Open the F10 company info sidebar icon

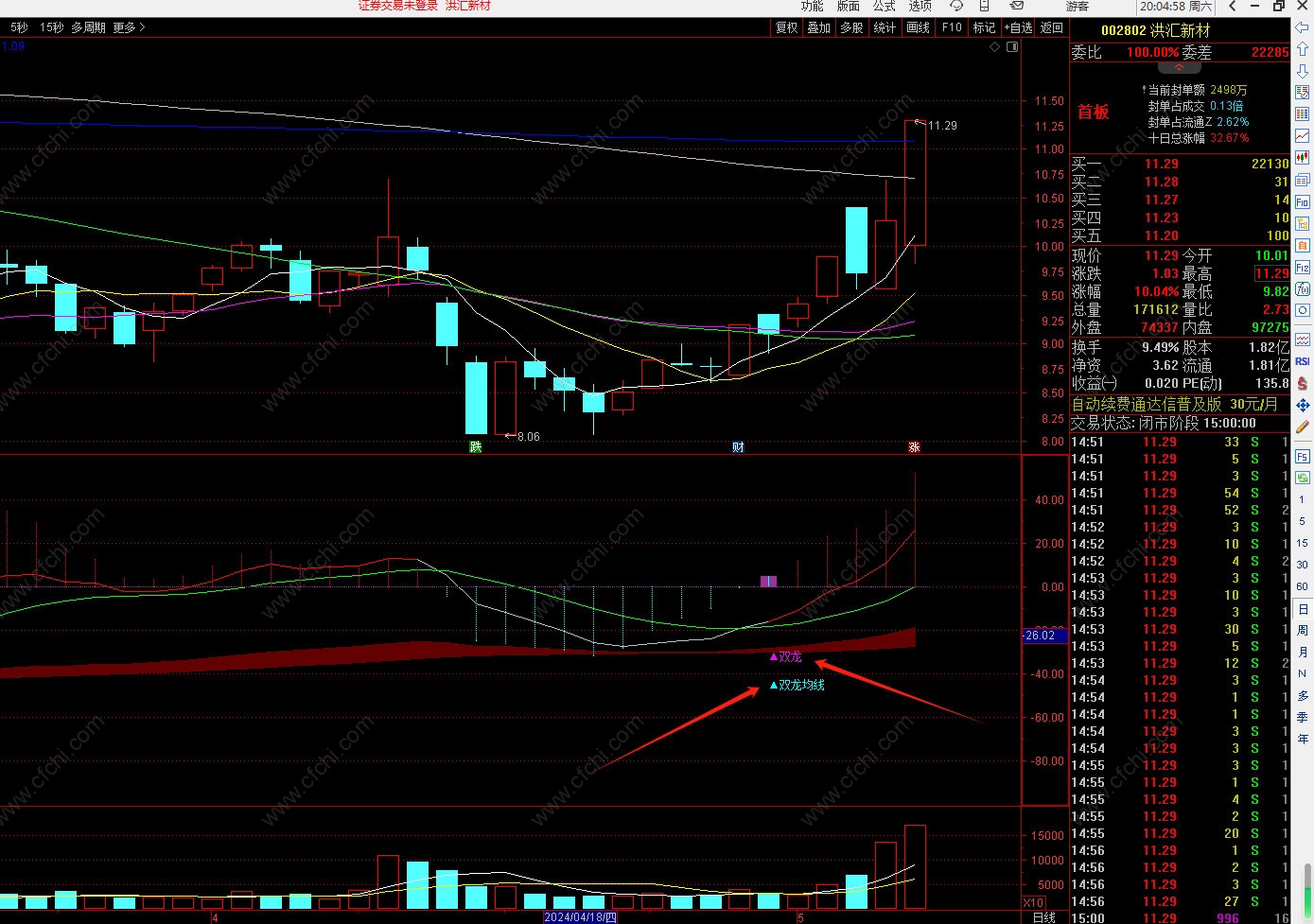(1303, 201)
